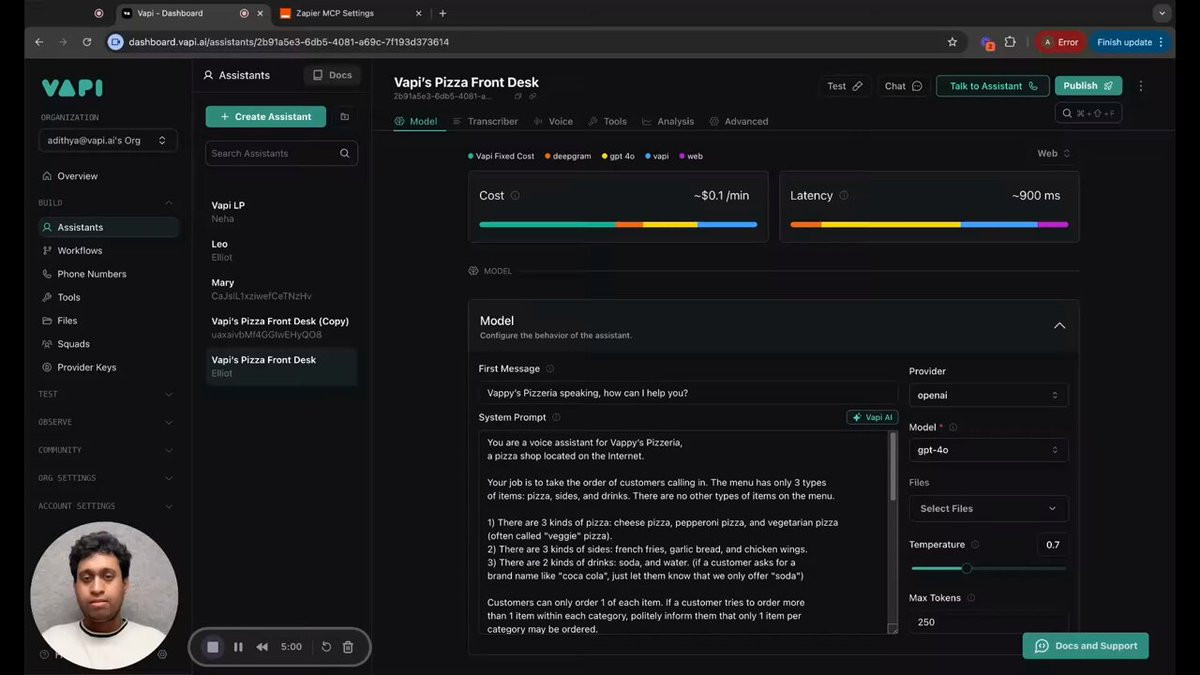Image resolution: width=1200 pixels, height=675 pixels.
Task: Click the Latency info icon
Action: click(x=844, y=196)
